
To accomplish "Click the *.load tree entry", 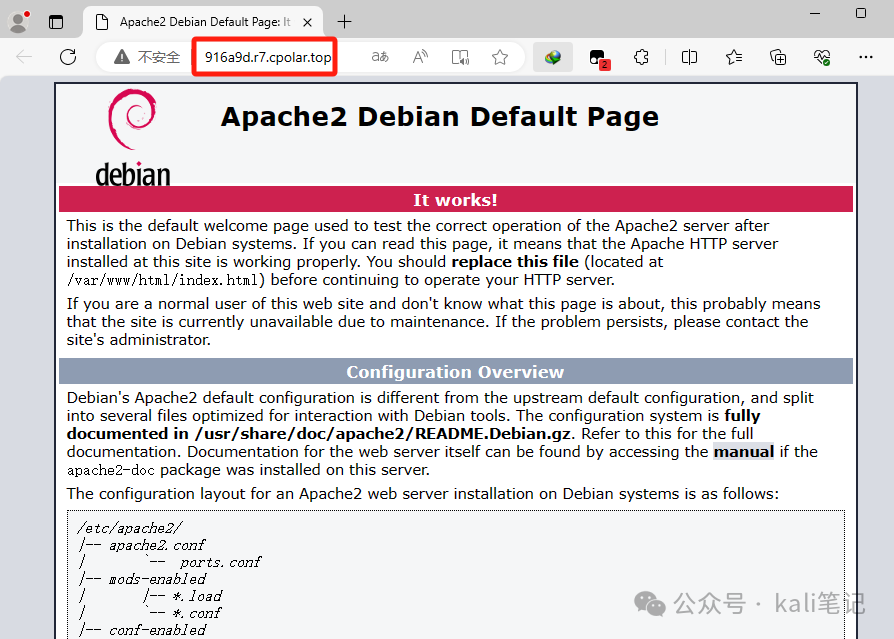I will [x=197, y=596].
